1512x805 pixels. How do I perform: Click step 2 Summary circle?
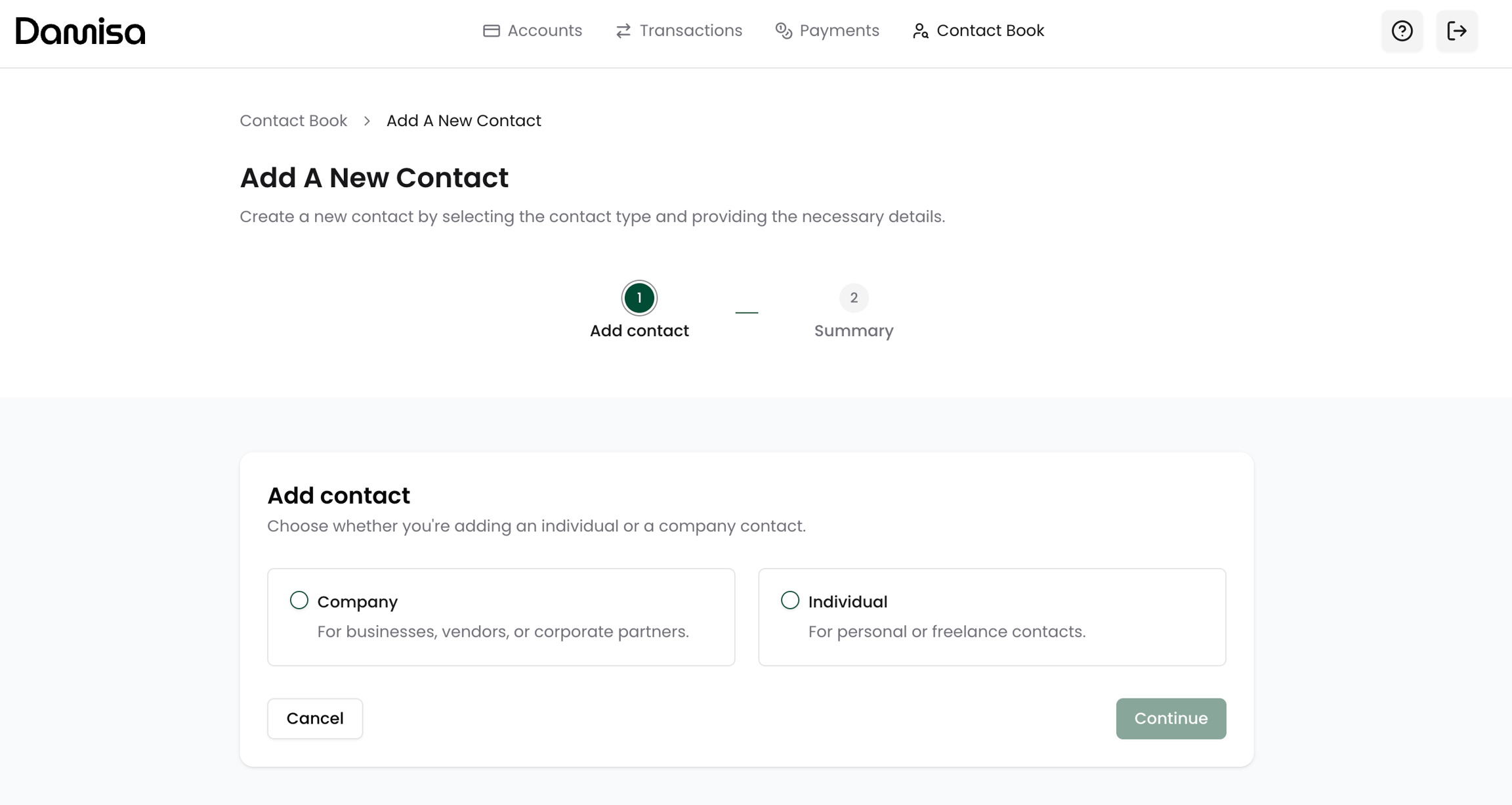click(853, 298)
